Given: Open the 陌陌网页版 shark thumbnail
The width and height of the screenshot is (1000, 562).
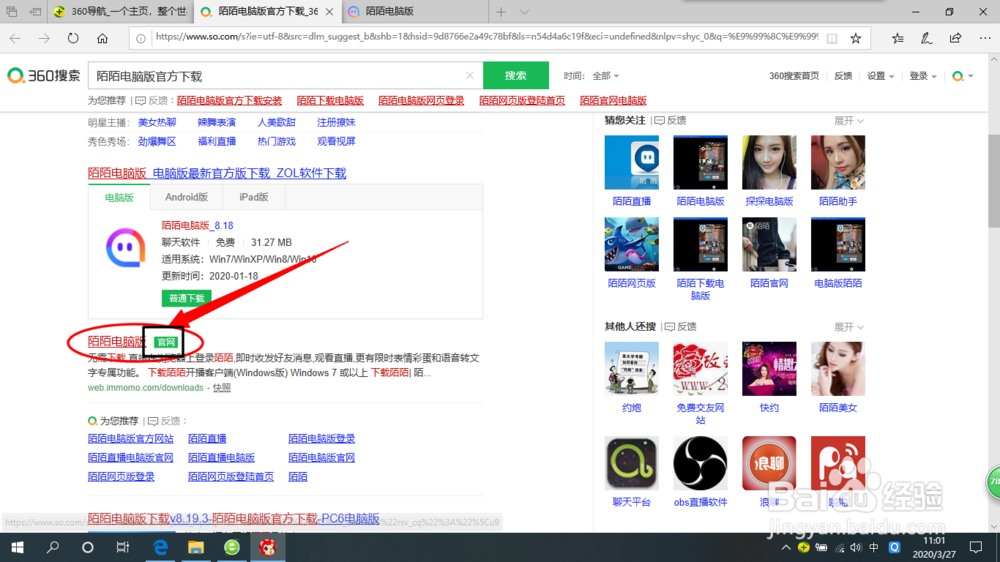Looking at the screenshot, I should pyautogui.click(x=631, y=244).
